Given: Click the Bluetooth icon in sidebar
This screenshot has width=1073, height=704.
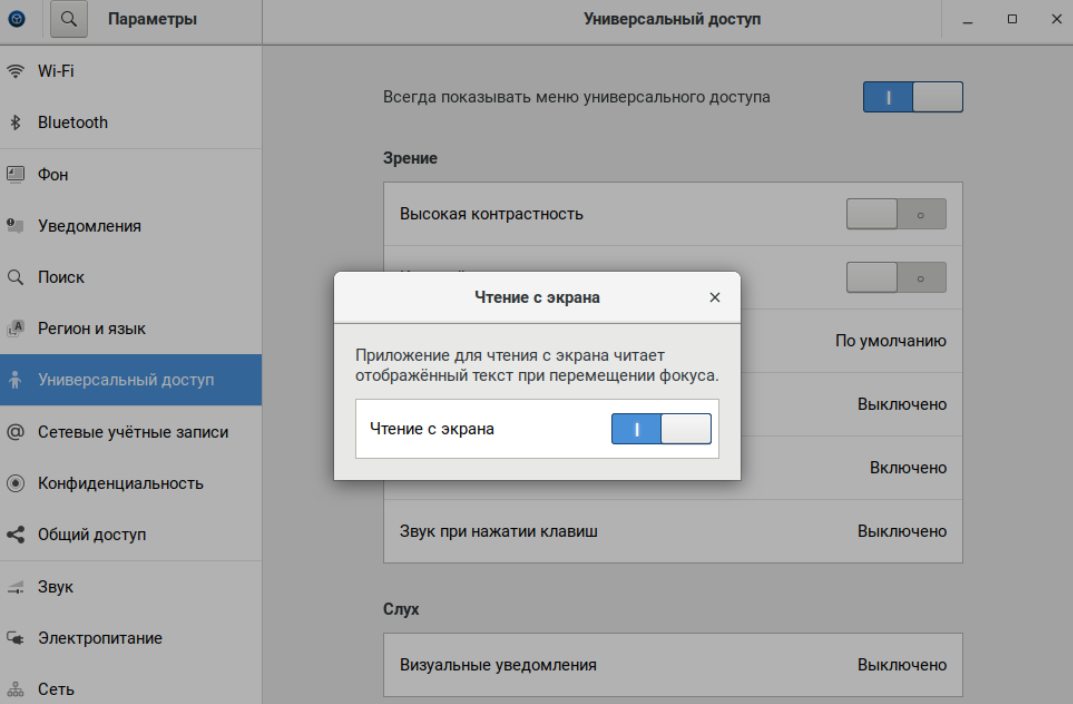Looking at the screenshot, I should pyautogui.click(x=15, y=123).
